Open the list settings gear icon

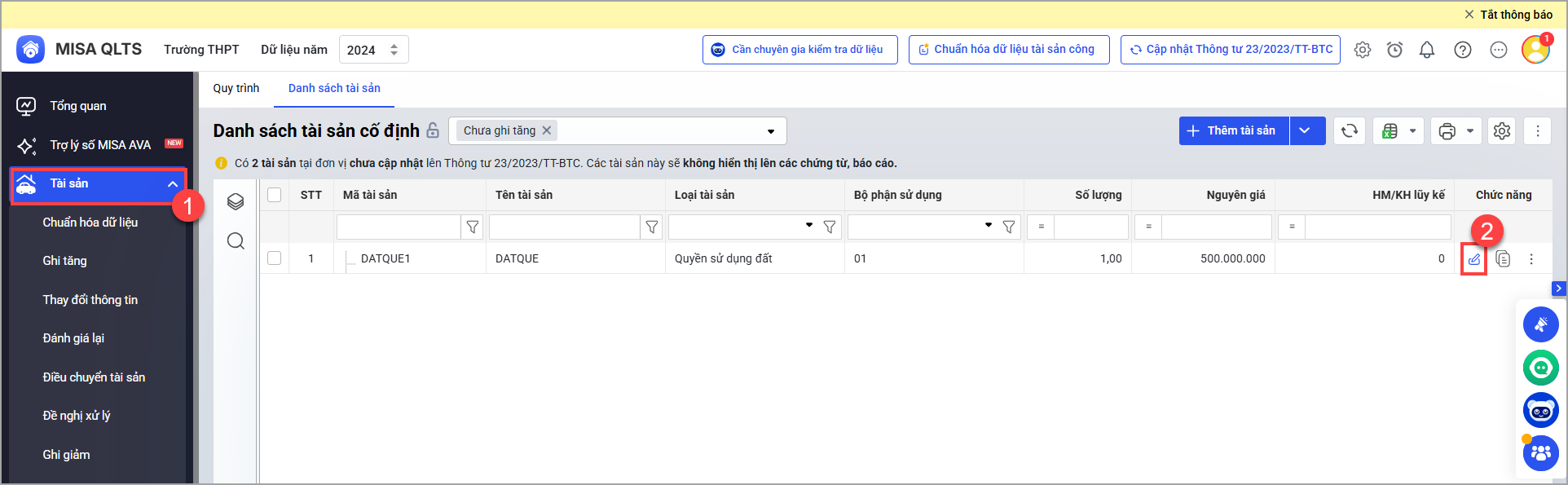tap(1501, 131)
